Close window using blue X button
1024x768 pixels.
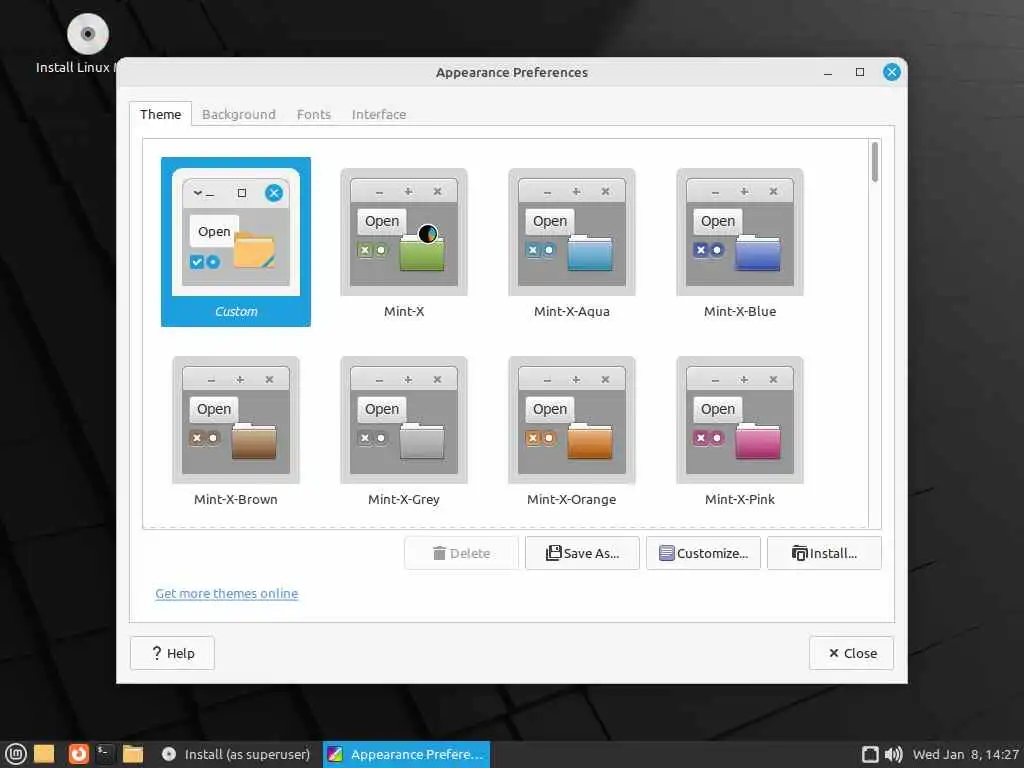pos(891,72)
